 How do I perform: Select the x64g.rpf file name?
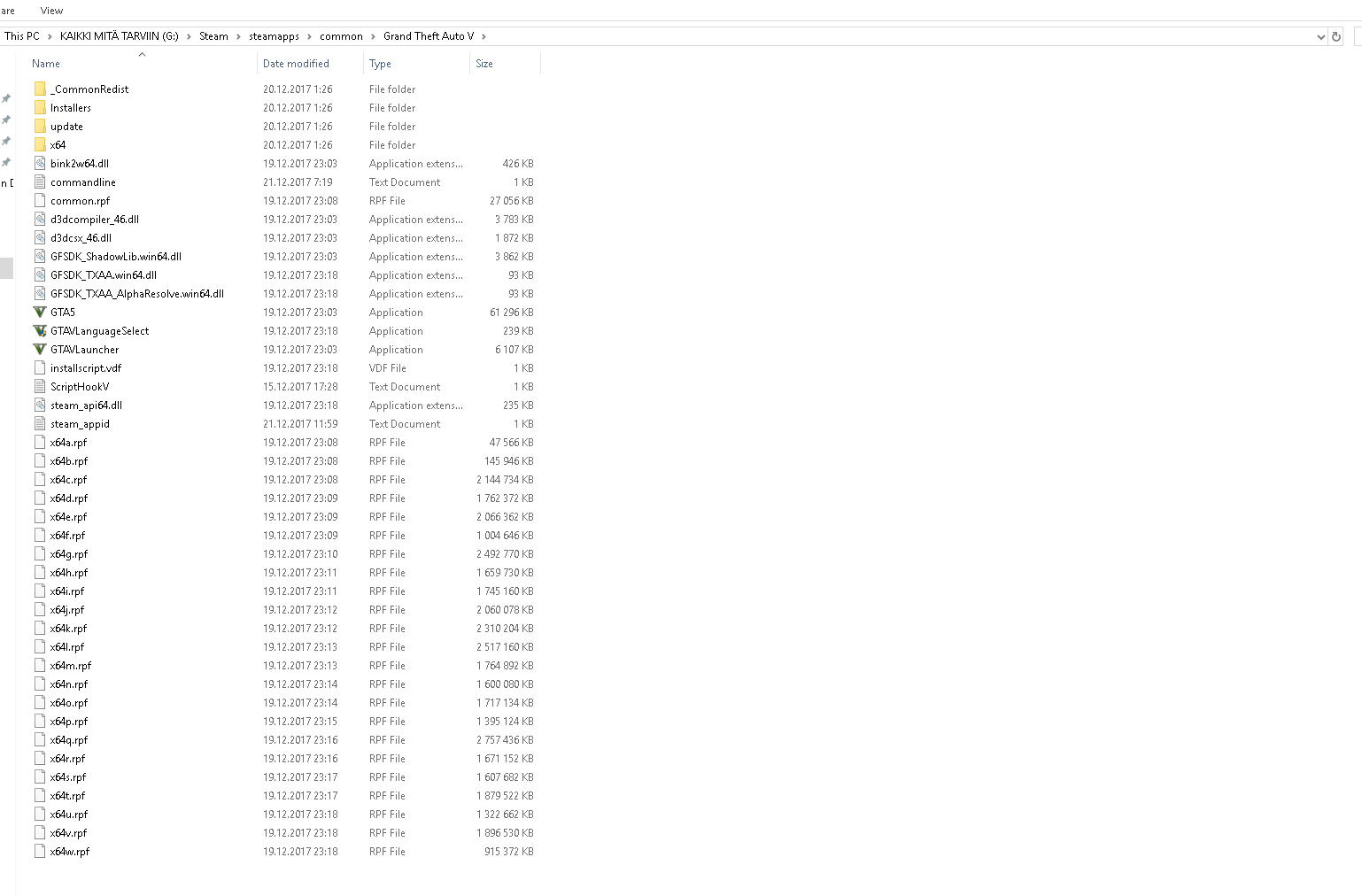(x=69, y=554)
